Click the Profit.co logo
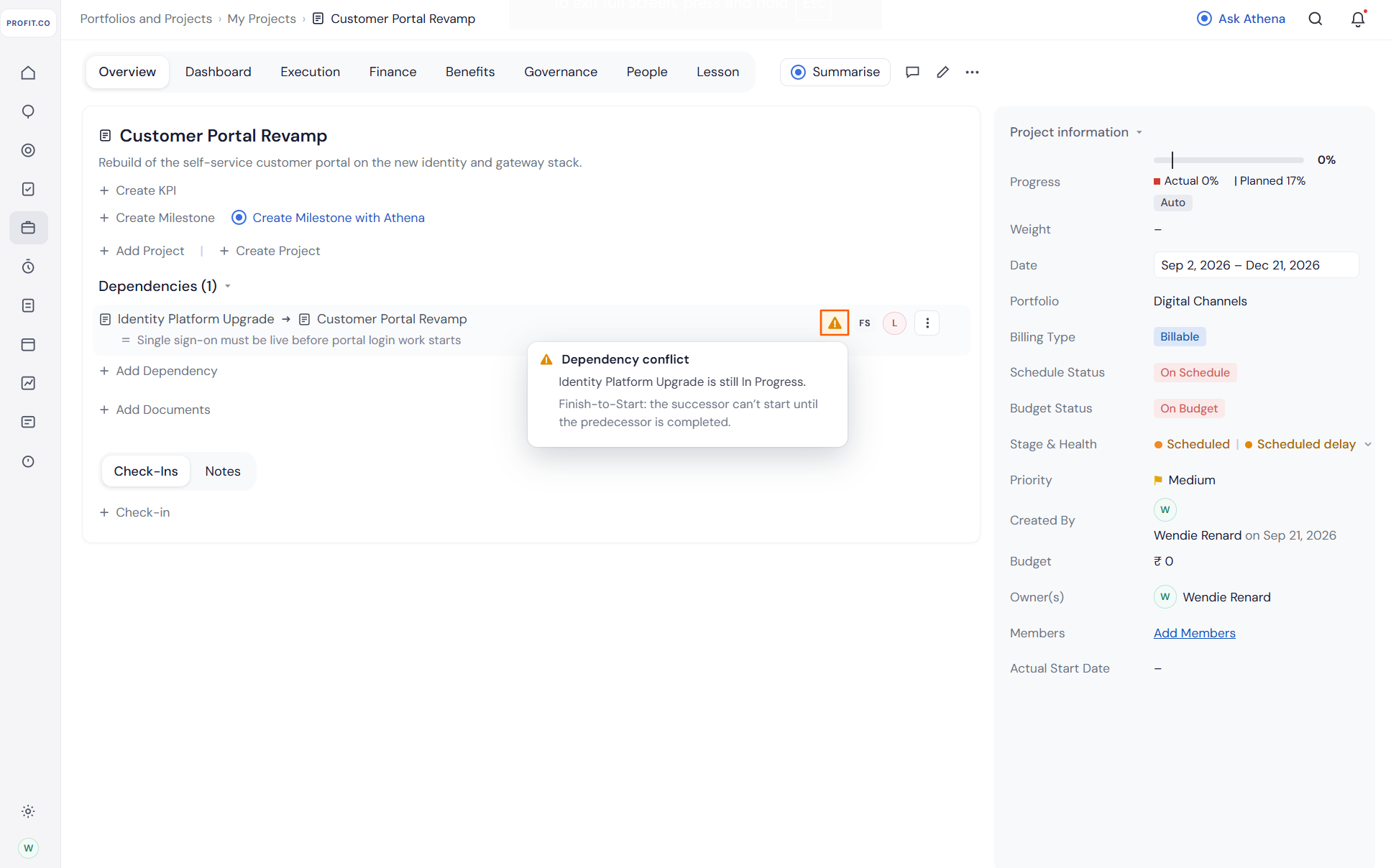1391x868 pixels. (x=29, y=23)
